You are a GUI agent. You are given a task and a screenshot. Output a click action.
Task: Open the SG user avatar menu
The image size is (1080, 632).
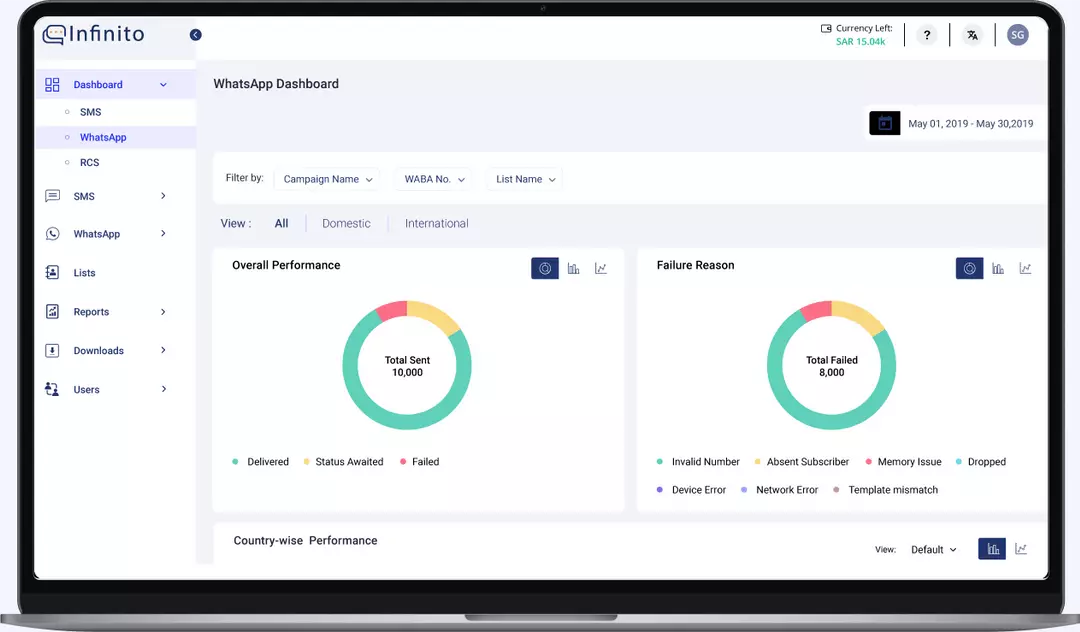(x=1017, y=35)
